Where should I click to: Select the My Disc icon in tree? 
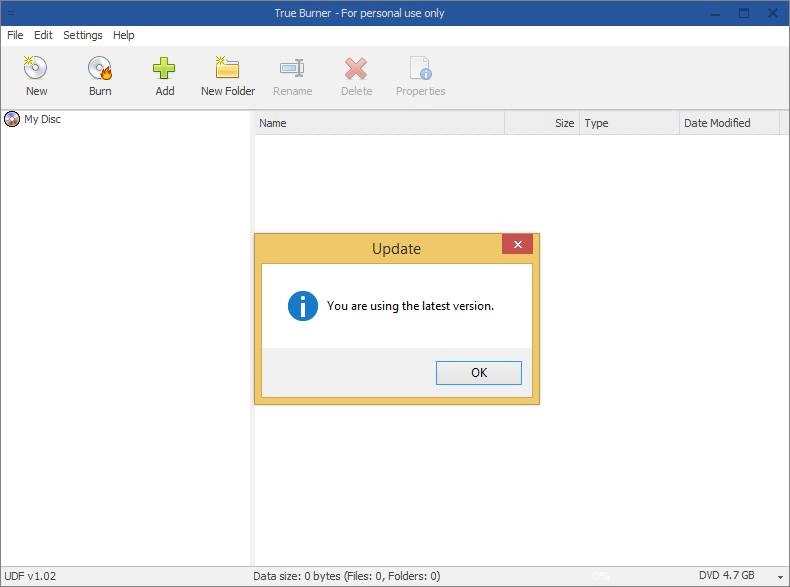(x=12, y=119)
